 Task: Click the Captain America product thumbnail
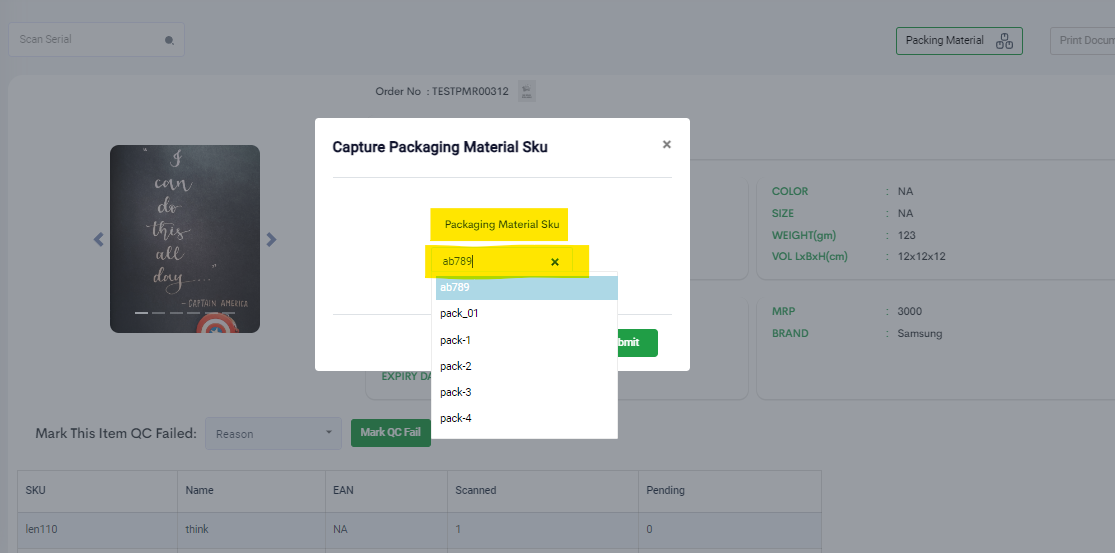(185, 239)
